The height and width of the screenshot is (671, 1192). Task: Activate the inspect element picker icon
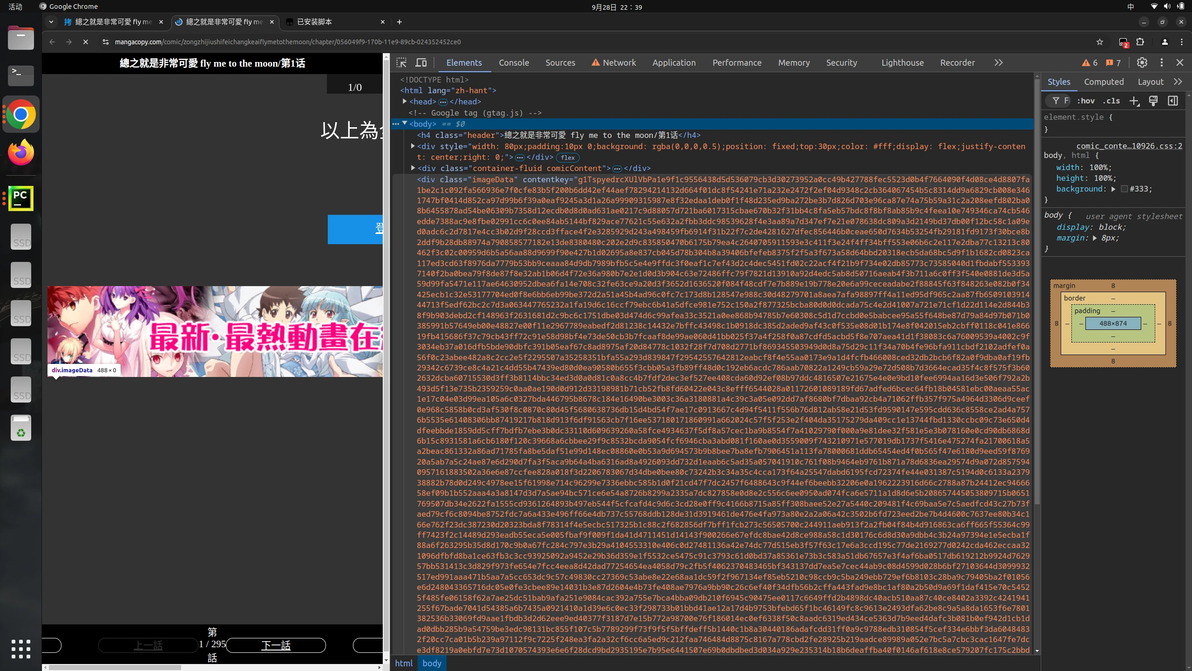(401, 62)
